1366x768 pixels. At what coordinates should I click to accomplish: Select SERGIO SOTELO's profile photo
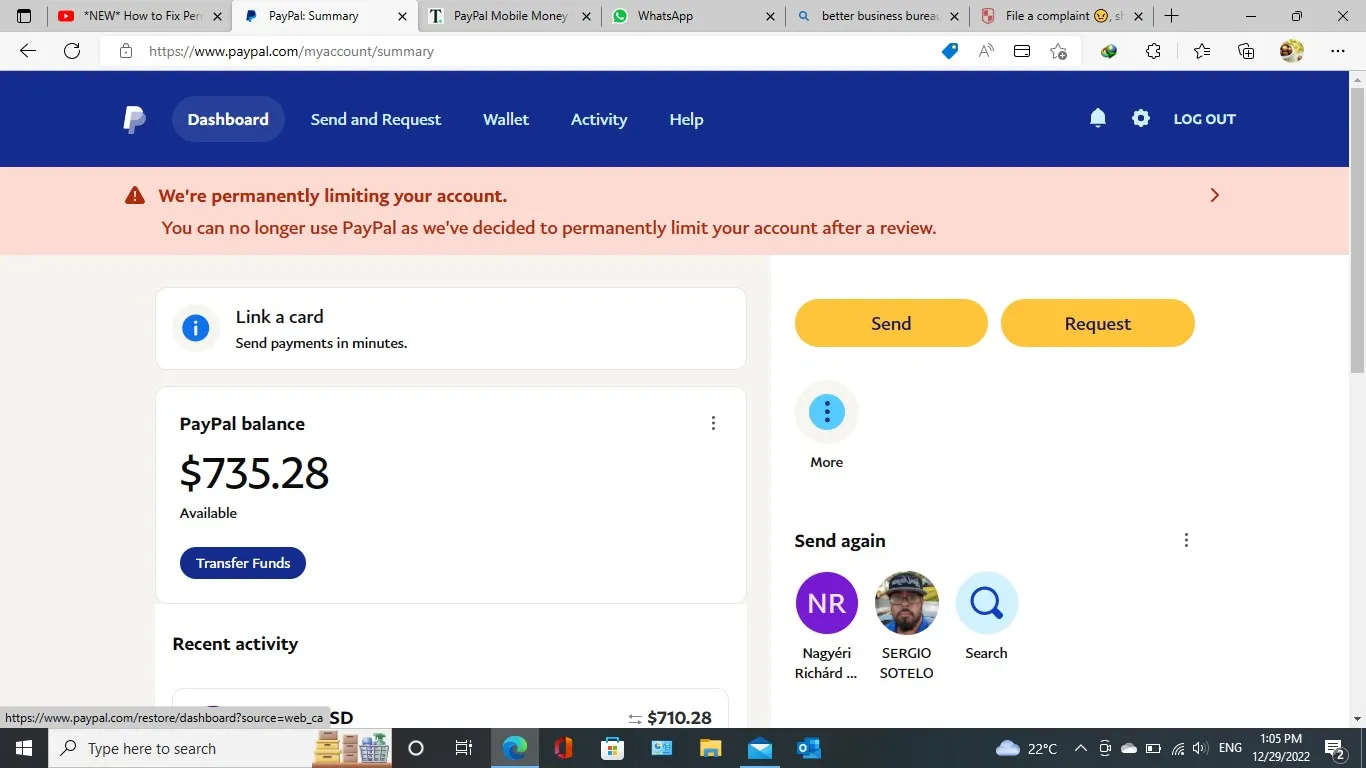pos(906,603)
